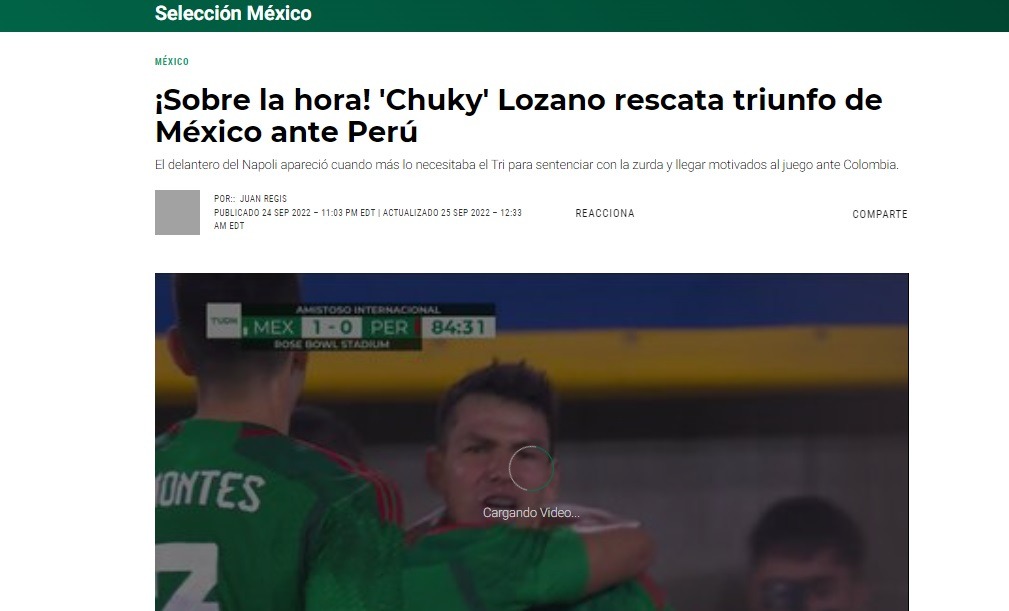Click the Rose Bowl Stadium caption in video

pyautogui.click(x=331, y=344)
